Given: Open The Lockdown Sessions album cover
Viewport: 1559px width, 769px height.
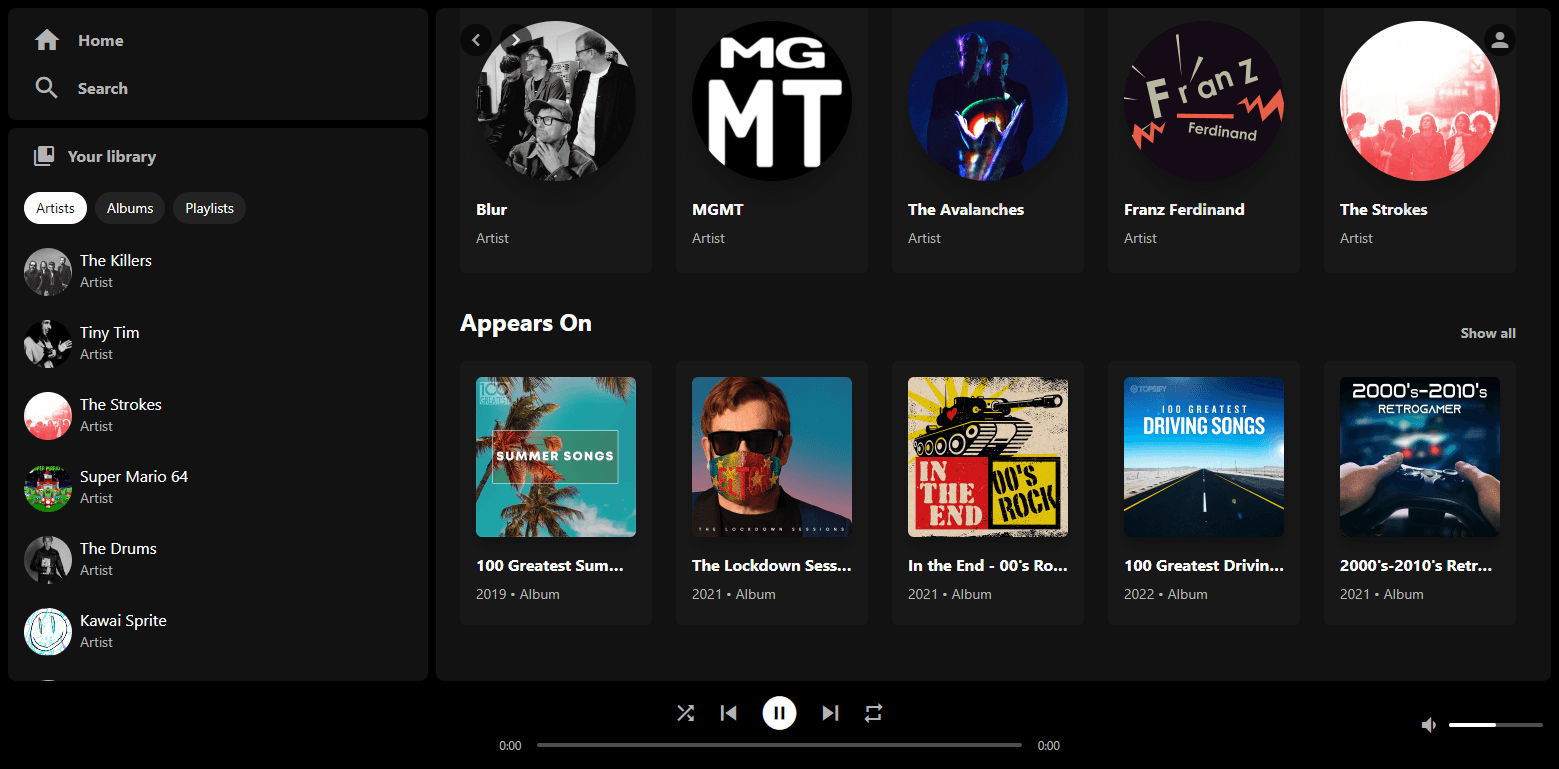Looking at the screenshot, I should point(772,457).
